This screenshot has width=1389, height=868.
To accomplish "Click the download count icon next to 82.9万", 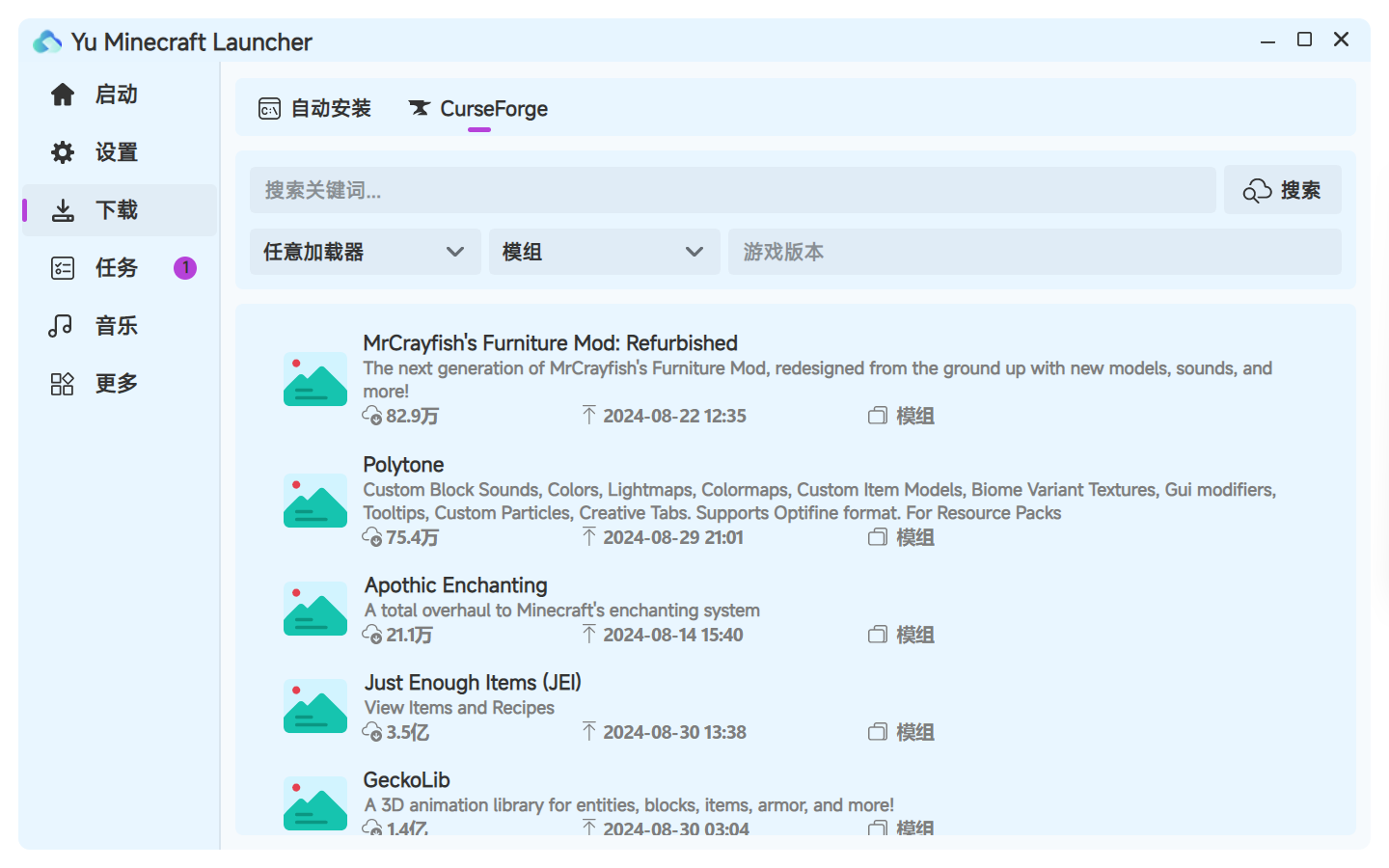I will (372, 416).
